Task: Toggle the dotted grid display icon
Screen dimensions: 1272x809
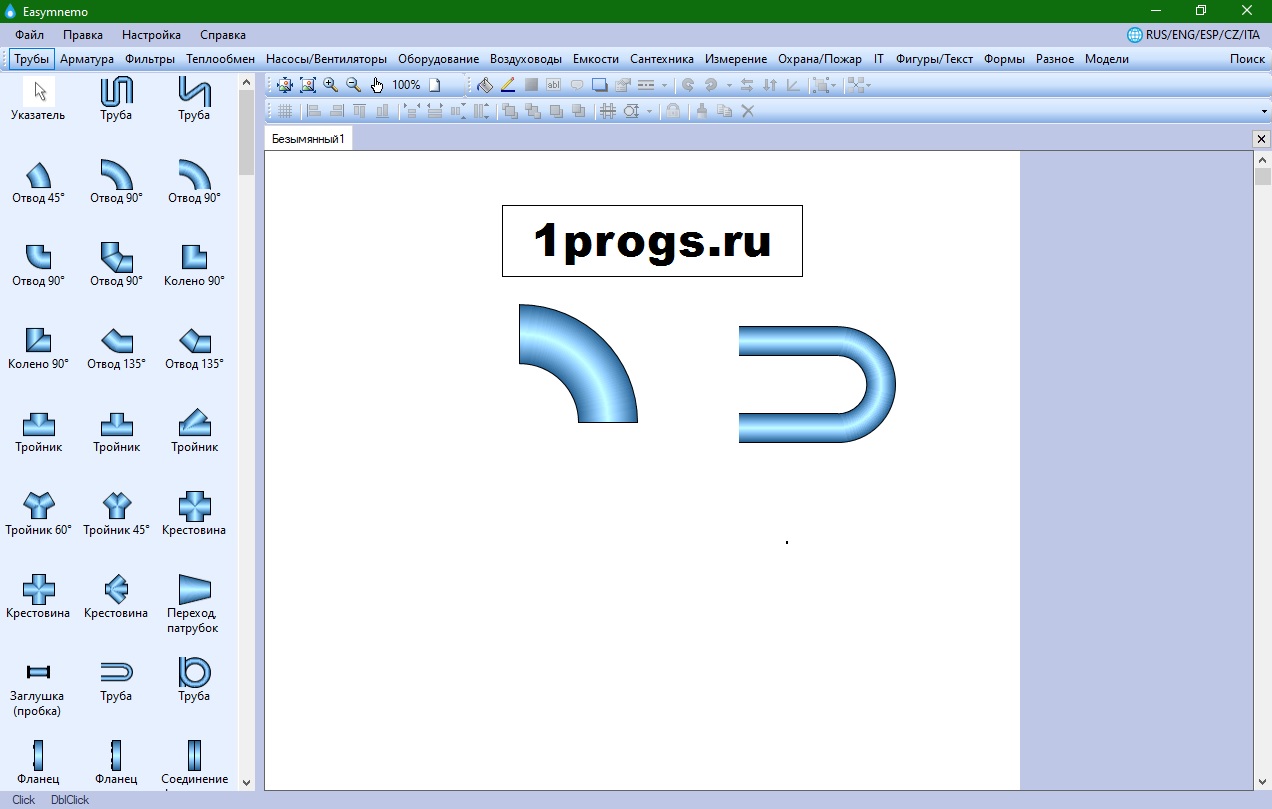Action: pyautogui.click(x=284, y=111)
